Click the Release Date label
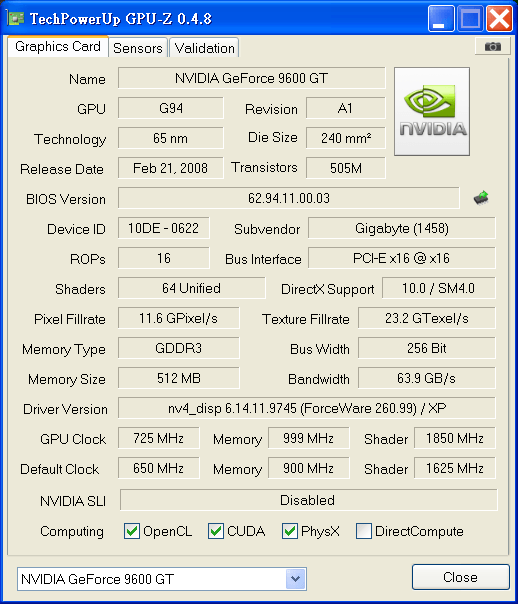This screenshot has width=518, height=604. (62, 169)
